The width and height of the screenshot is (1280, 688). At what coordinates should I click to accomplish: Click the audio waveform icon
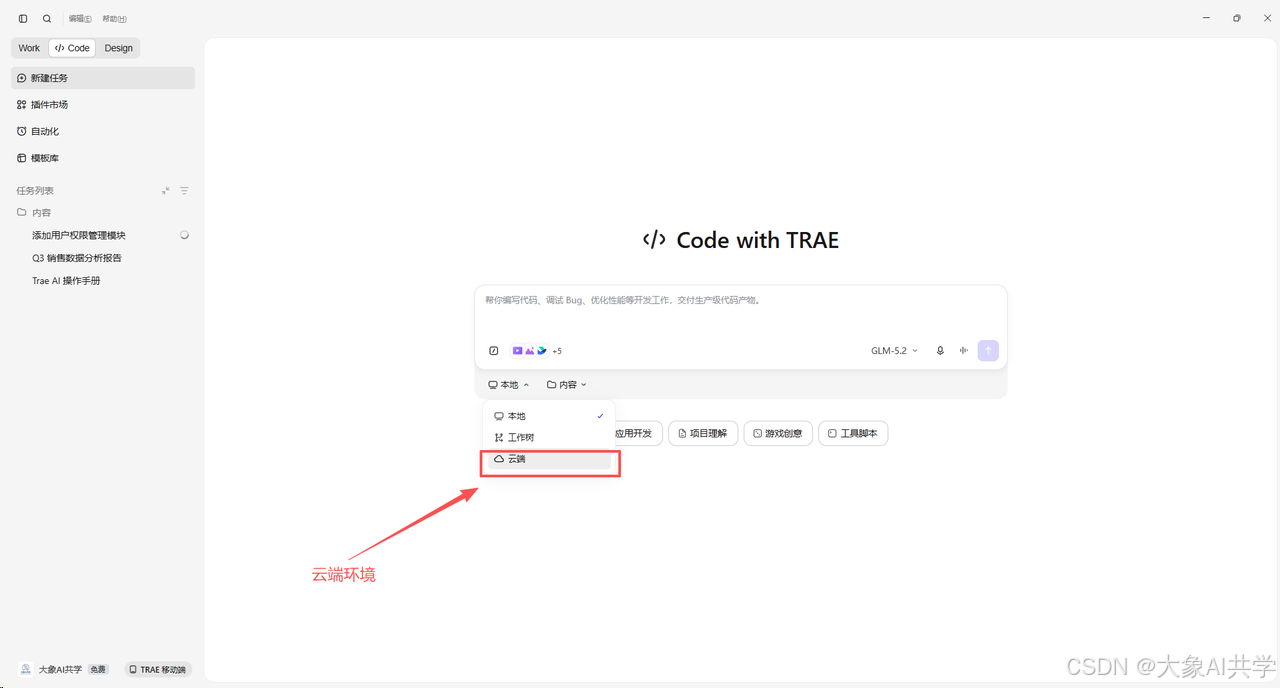[964, 351]
